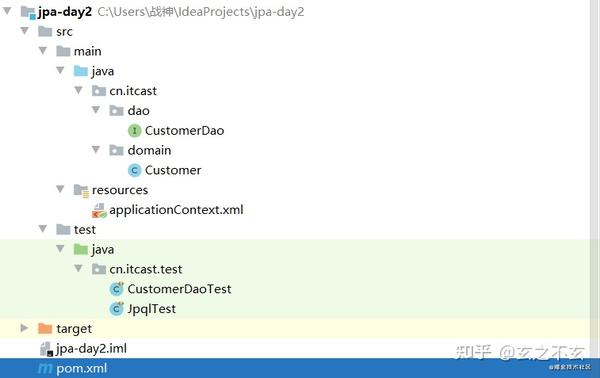
Task: Select the test folder
Action: (x=85, y=230)
